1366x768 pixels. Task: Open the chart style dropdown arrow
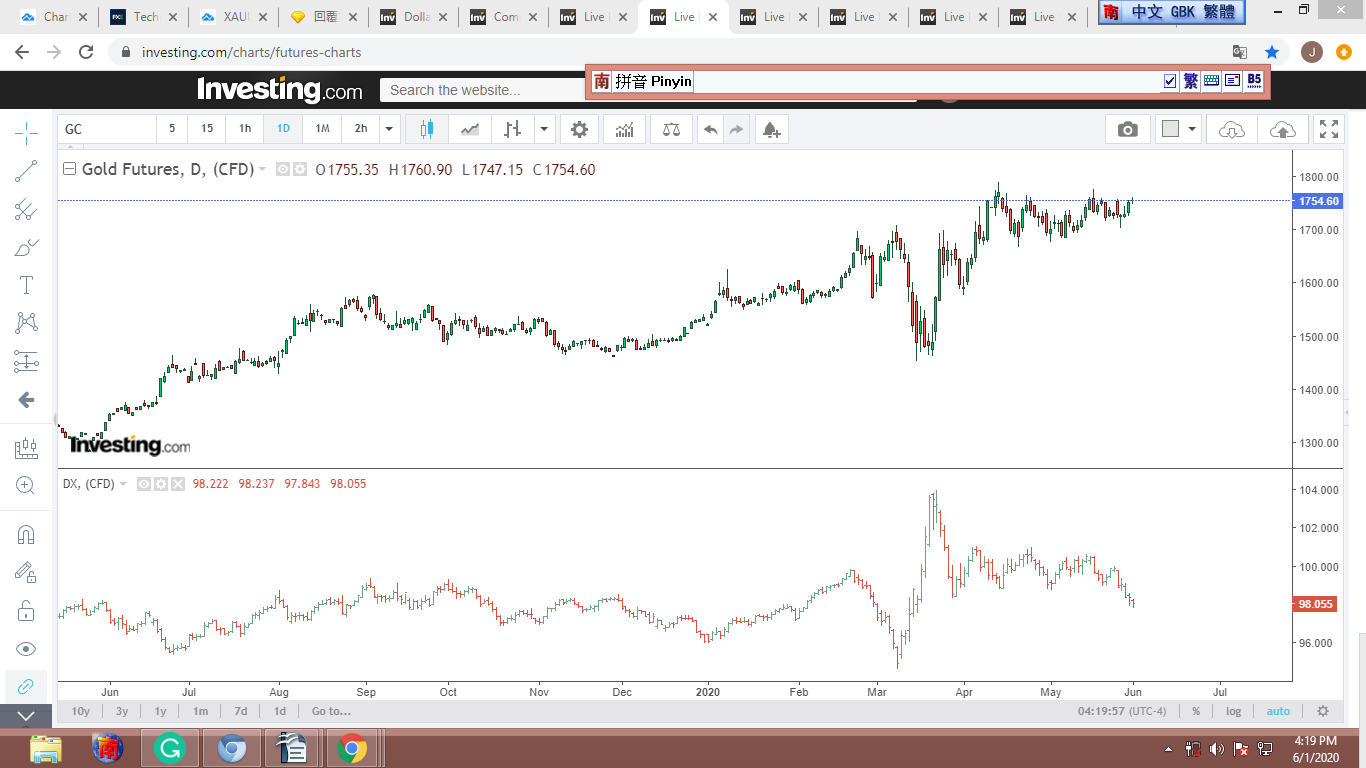pos(544,129)
